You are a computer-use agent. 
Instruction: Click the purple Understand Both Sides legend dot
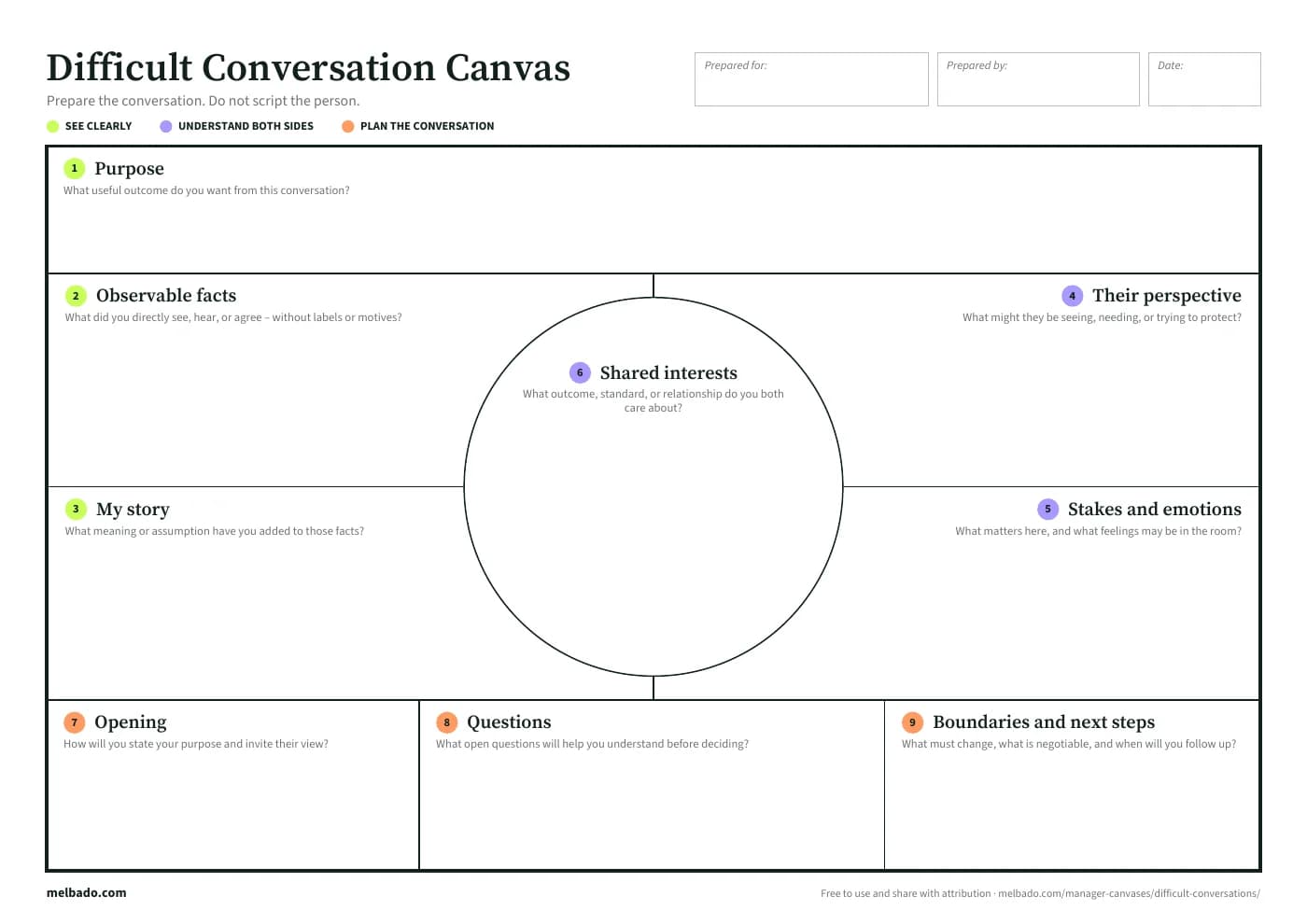[166, 127]
